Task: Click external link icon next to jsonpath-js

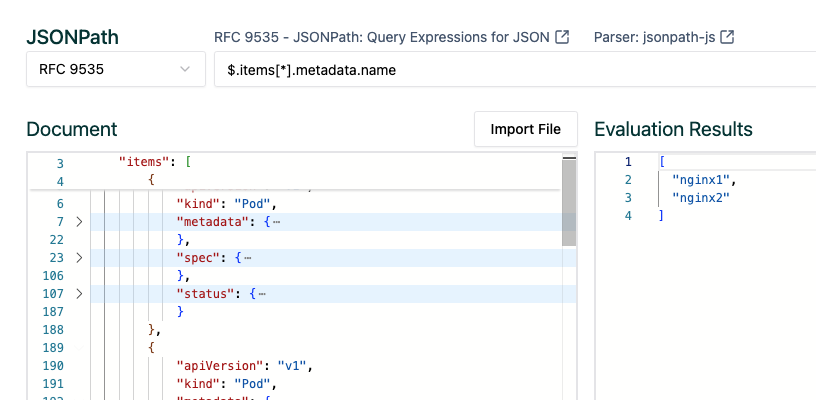Action: (x=728, y=38)
